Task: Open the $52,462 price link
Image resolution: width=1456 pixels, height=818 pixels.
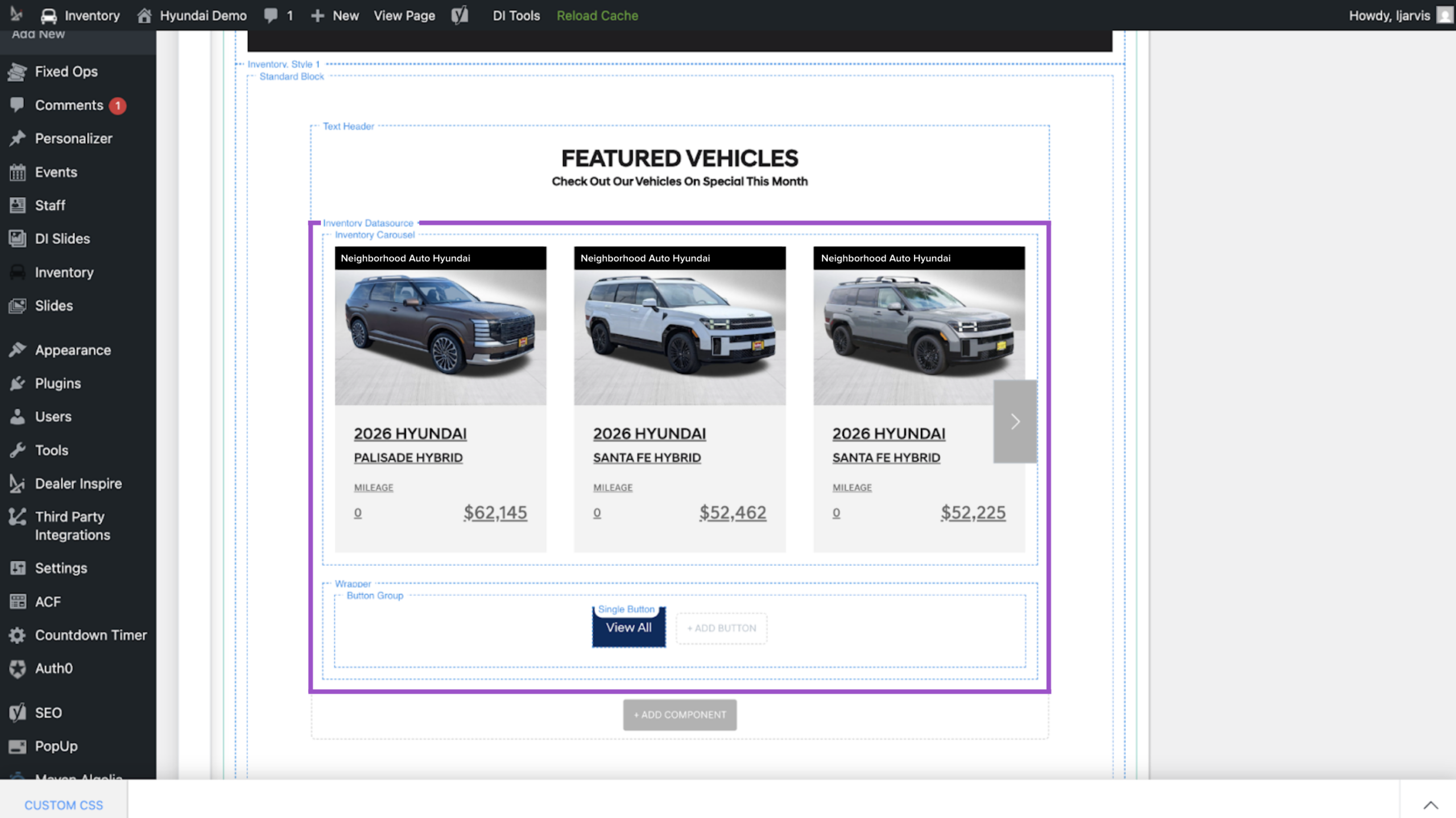Action: [x=733, y=513]
